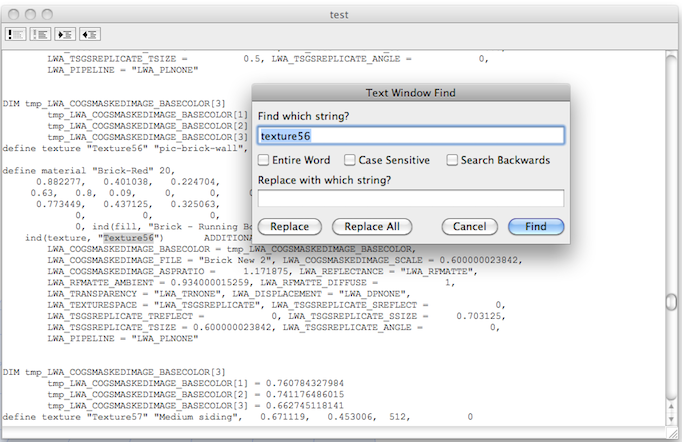
Task: Click the resize grip of test window
Action: click(x=672, y=433)
